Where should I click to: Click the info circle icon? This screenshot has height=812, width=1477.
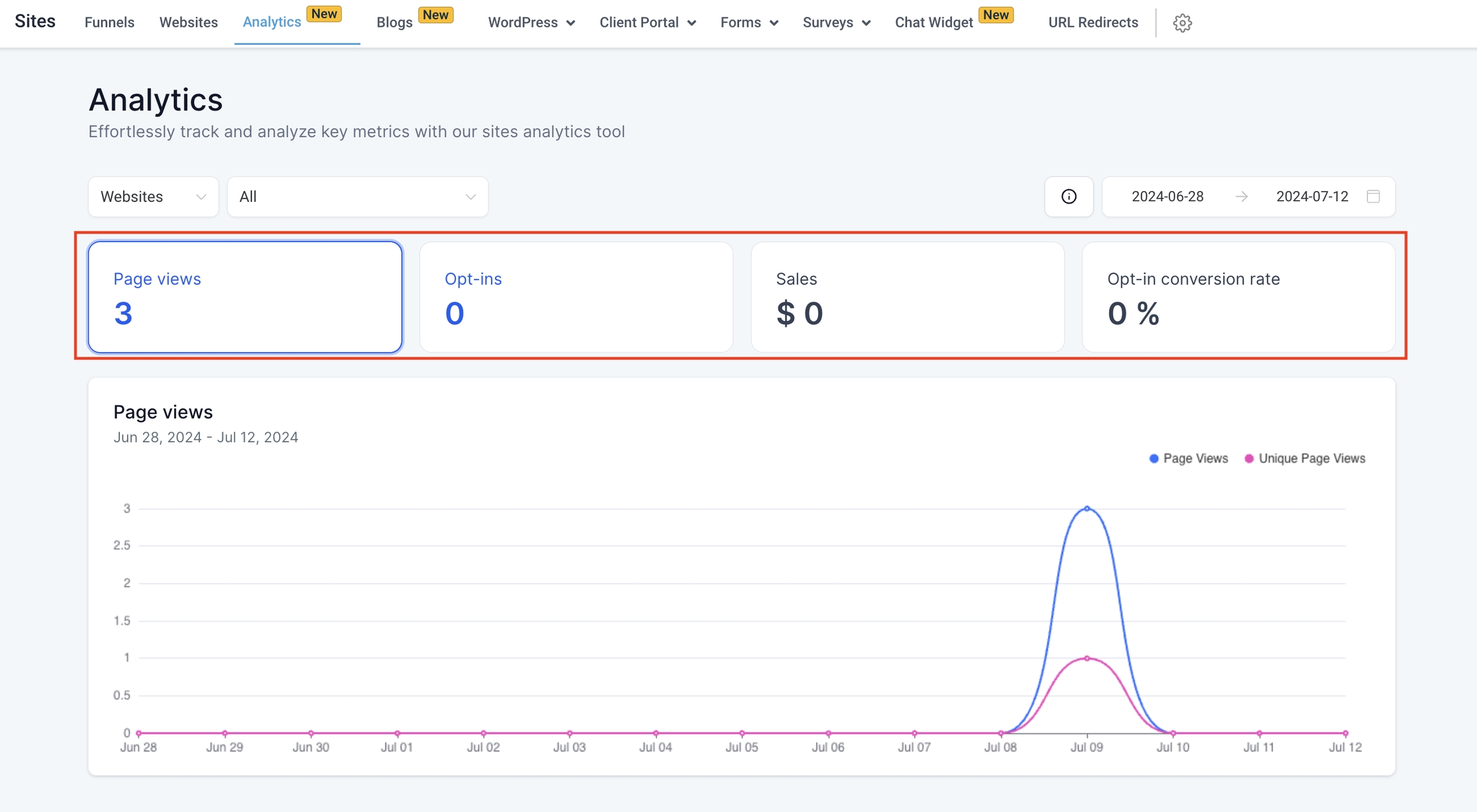[x=1069, y=197]
